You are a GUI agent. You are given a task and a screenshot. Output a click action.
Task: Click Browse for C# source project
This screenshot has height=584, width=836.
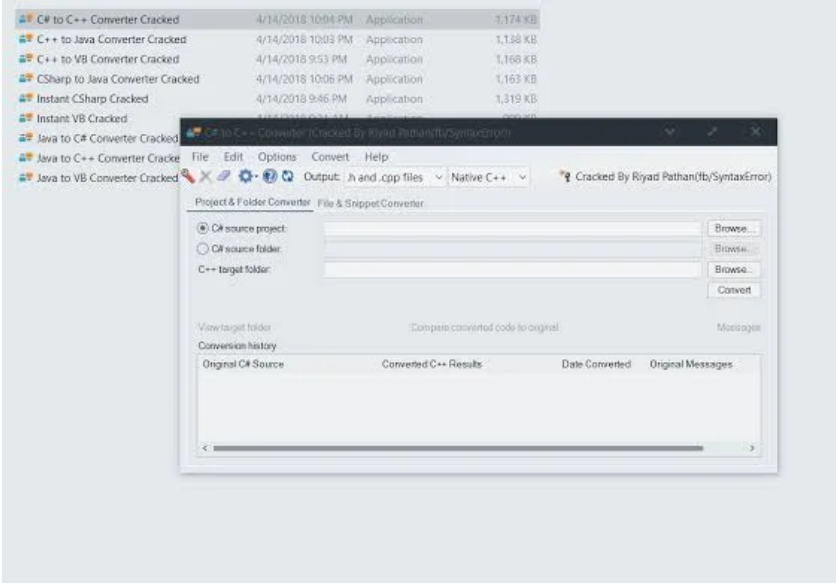734,228
